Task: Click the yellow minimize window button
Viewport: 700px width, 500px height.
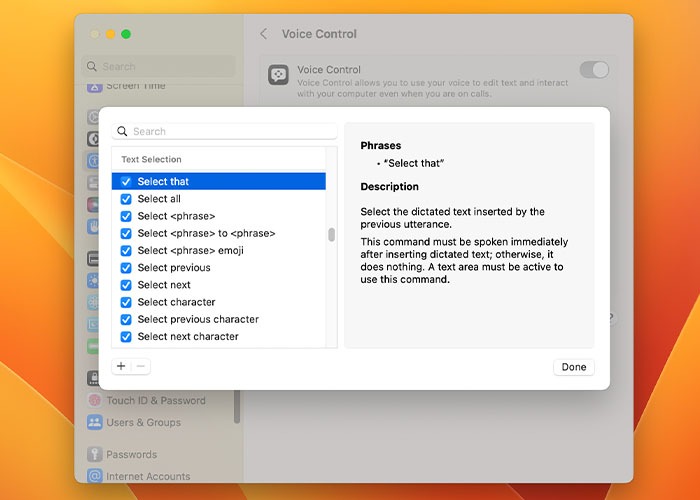Action: (x=110, y=34)
